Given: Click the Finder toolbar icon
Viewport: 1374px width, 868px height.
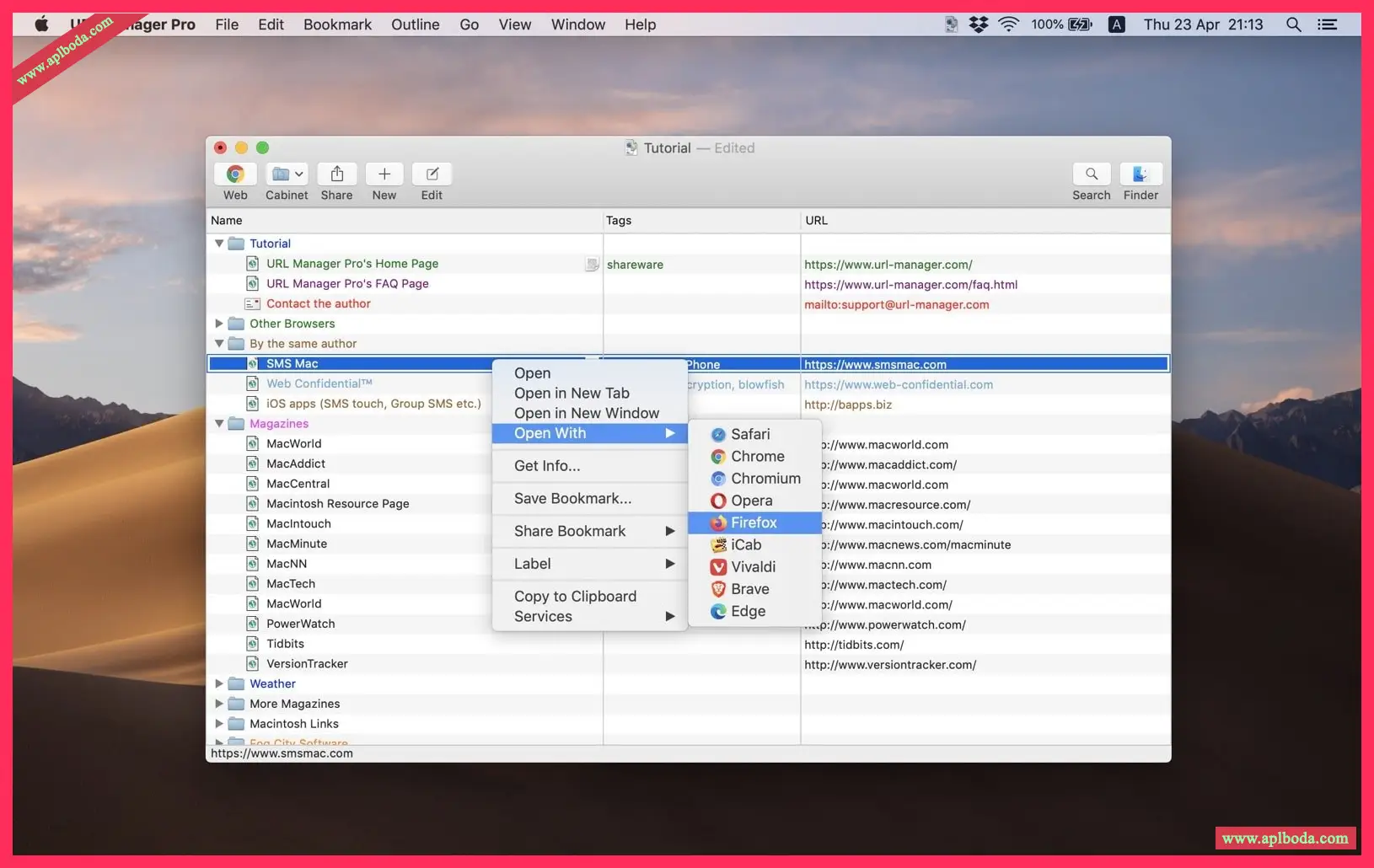Looking at the screenshot, I should [x=1141, y=174].
